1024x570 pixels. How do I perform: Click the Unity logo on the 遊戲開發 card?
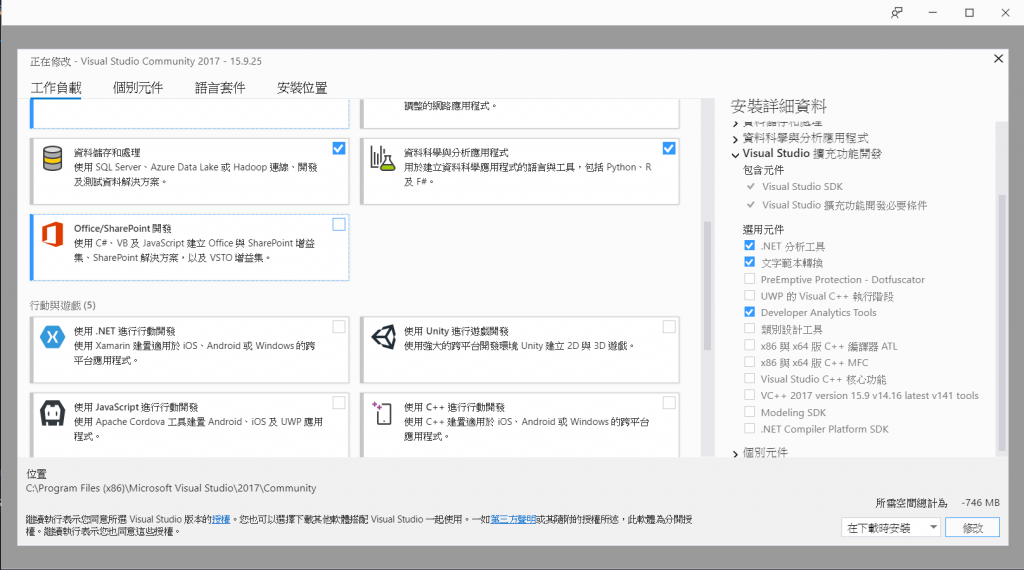coord(384,337)
